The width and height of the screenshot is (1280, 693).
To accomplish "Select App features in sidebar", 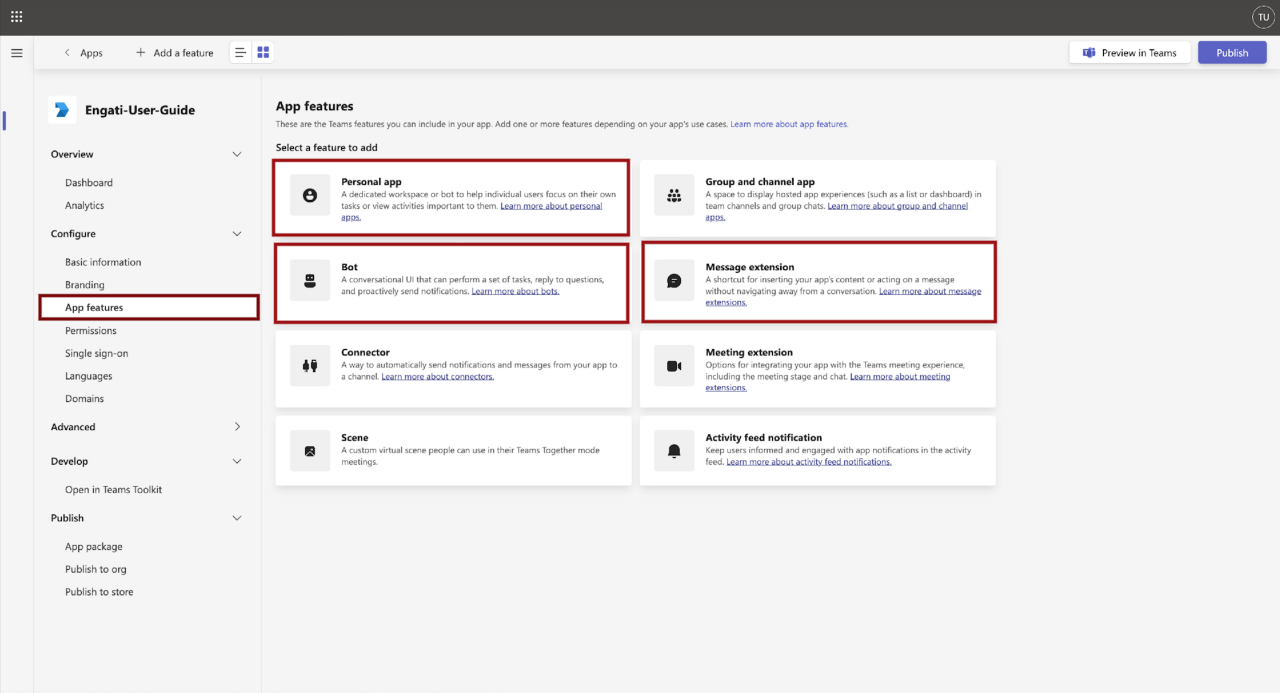I will [x=149, y=308].
